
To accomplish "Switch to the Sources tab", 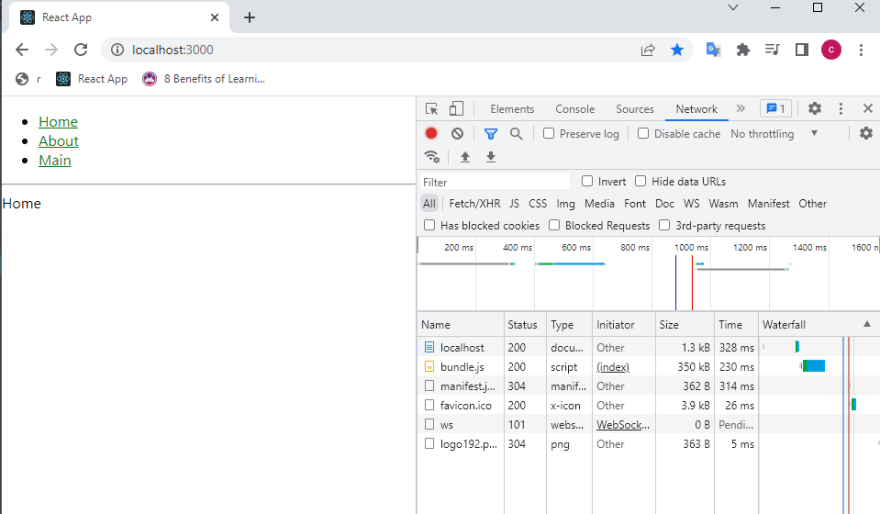I will pyautogui.click(x=635, y=109).
